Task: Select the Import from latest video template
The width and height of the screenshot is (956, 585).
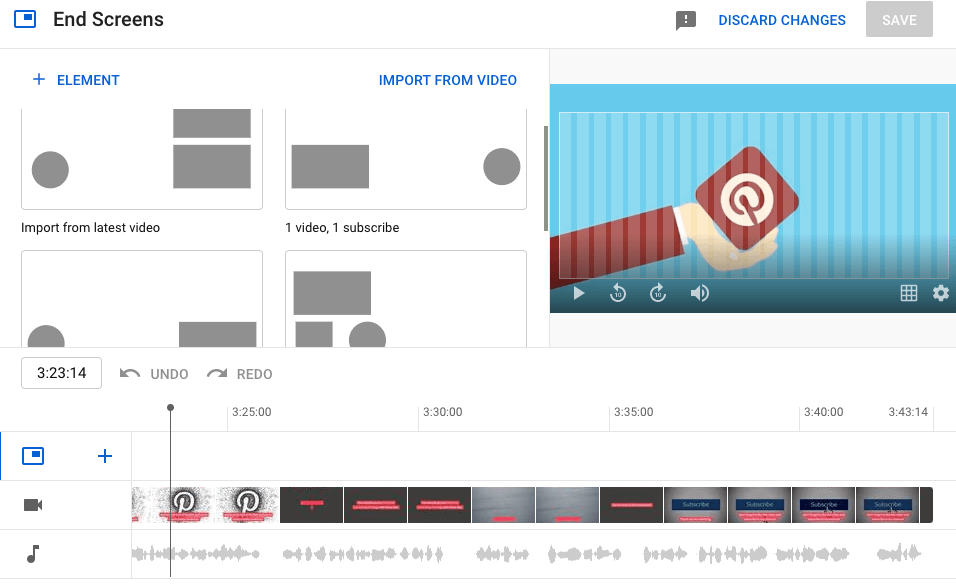Action: pyautogui.click(x=142, y=159)
